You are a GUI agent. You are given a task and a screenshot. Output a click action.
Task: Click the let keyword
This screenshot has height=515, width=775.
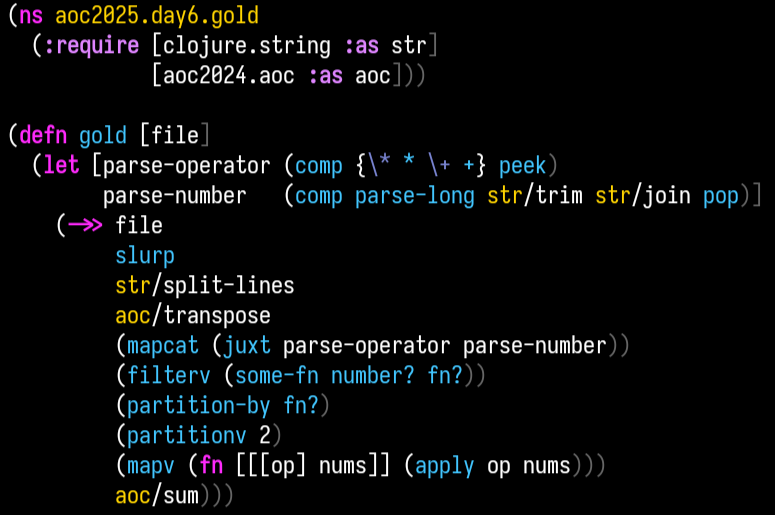point(61,165)
